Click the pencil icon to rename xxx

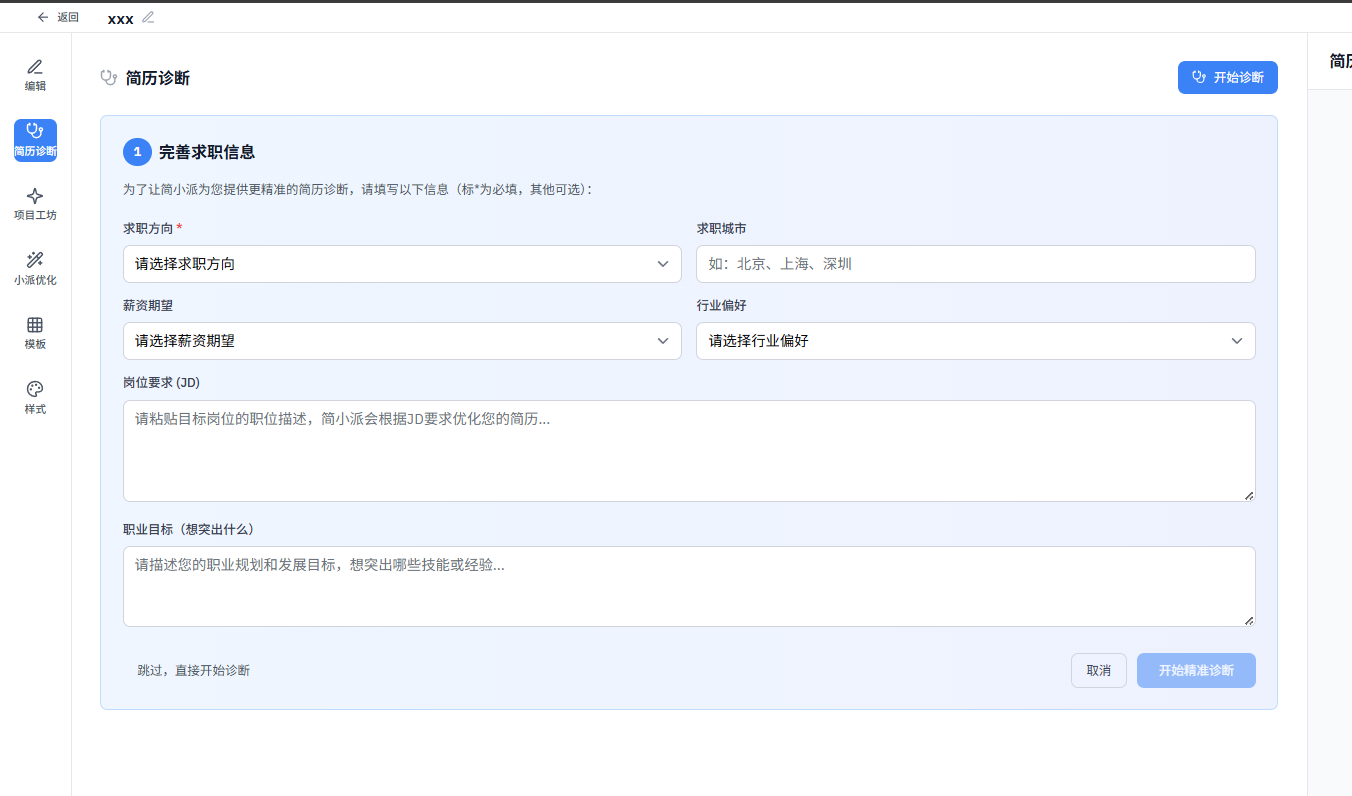146,17
